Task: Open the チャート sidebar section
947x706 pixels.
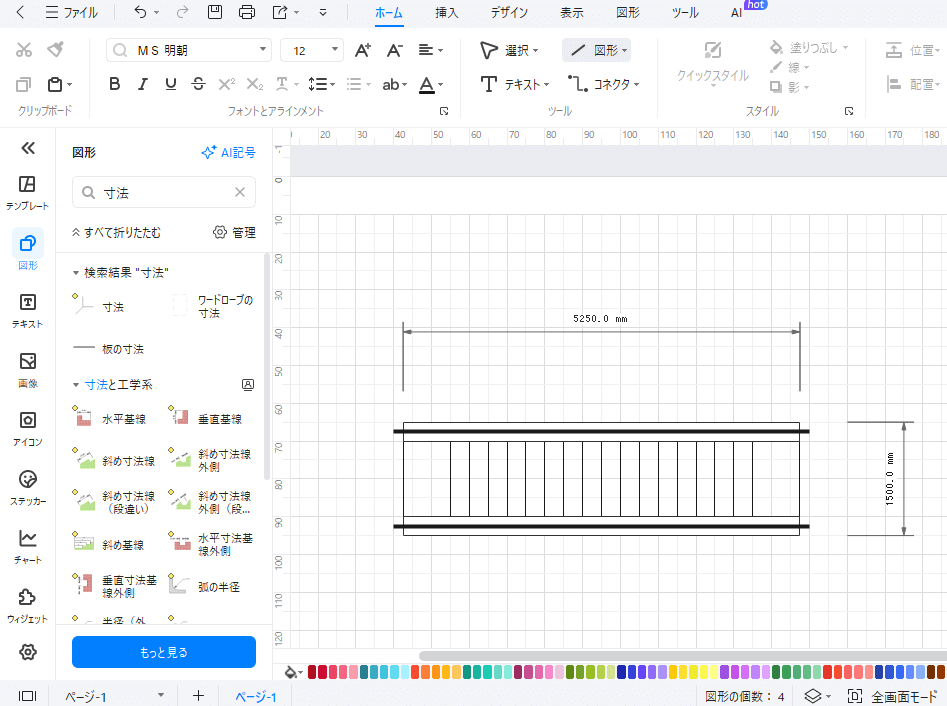Action: (x=27, y=547)
